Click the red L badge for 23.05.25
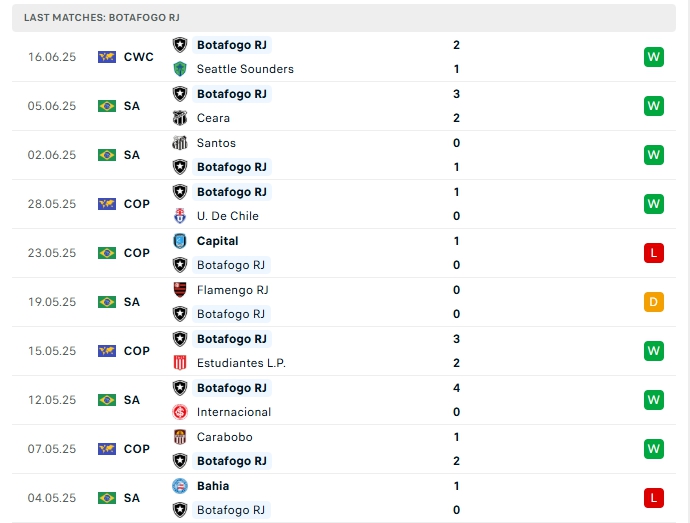Image resolution: width=690 pixels, height=523 pixels. coord(654,253)
